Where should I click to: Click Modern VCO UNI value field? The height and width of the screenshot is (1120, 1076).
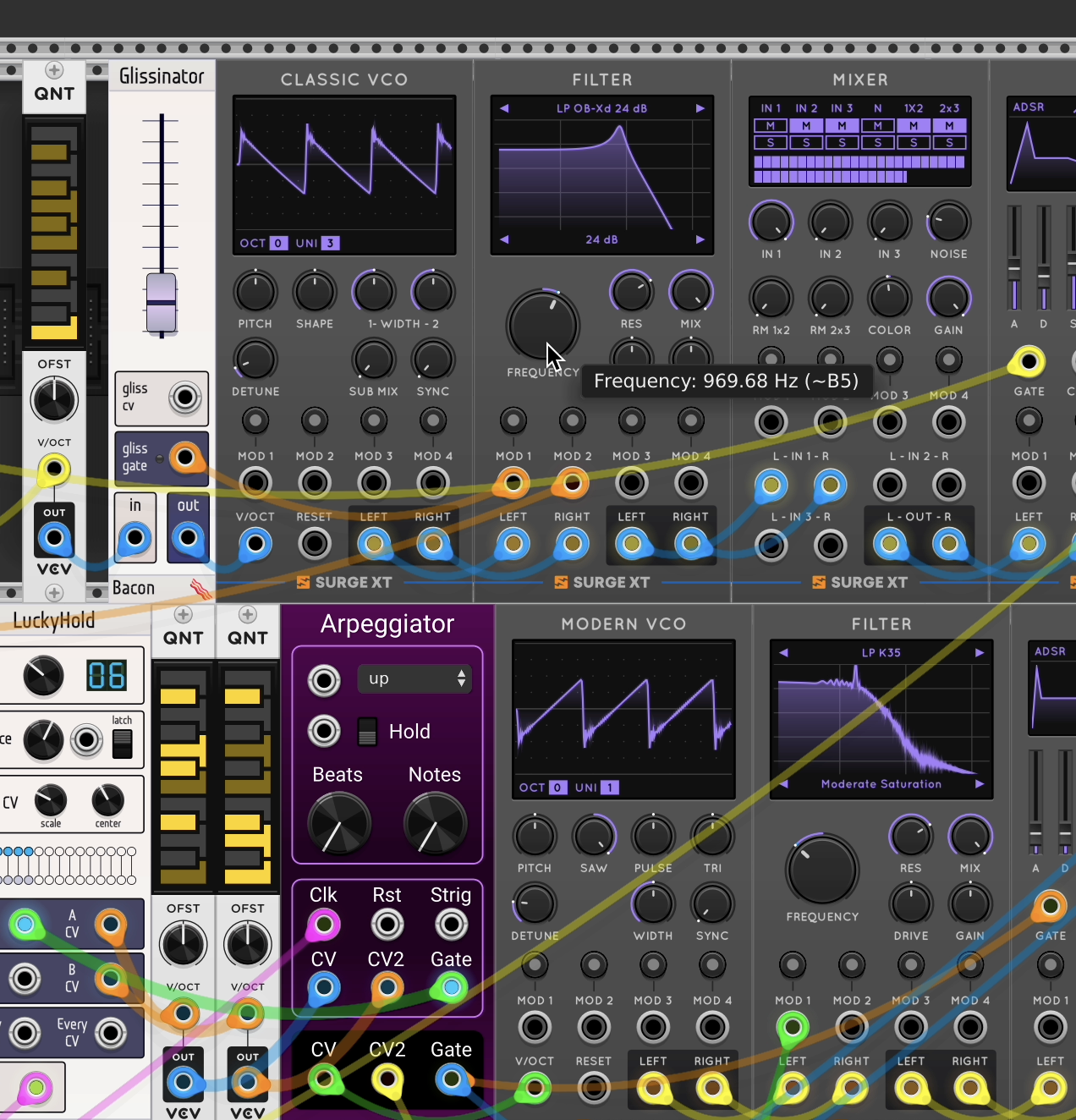(610, 788)
